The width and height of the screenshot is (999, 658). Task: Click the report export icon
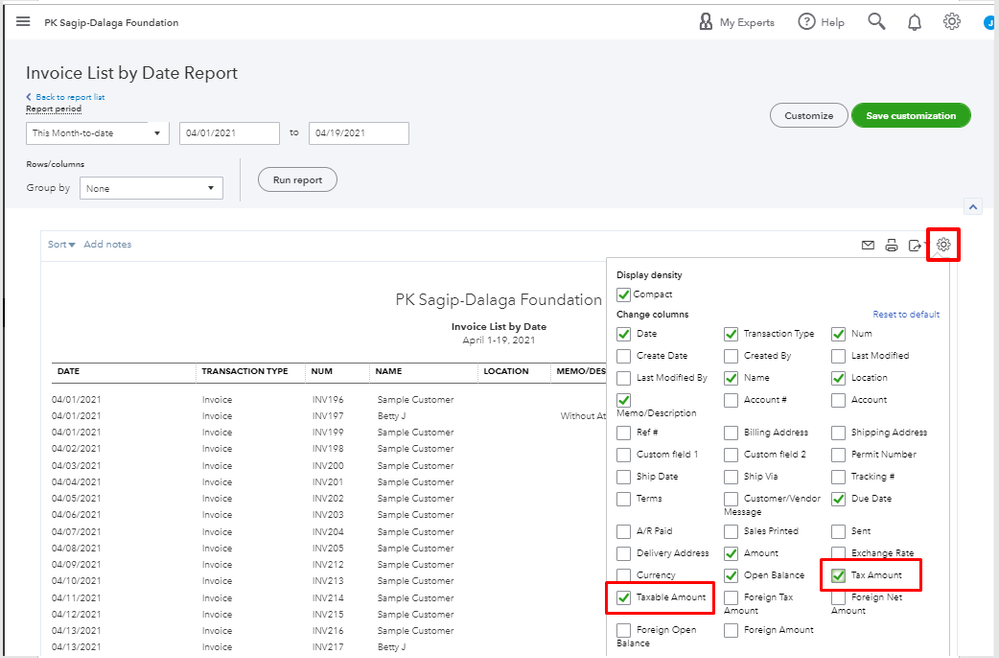click(x=914, y=245)
